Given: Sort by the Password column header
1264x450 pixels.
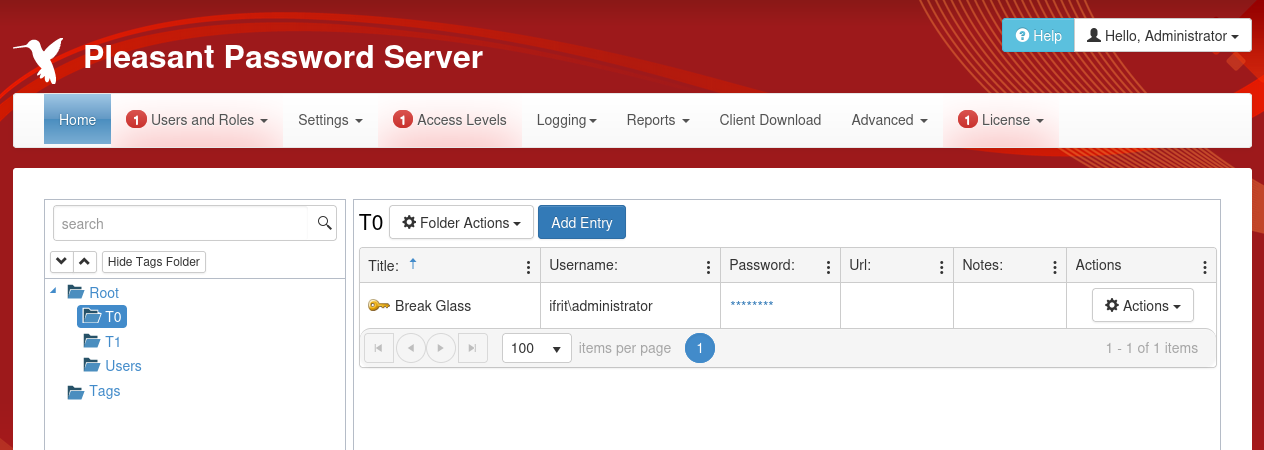Looking at the screenshot, I should tap(762, 265).
